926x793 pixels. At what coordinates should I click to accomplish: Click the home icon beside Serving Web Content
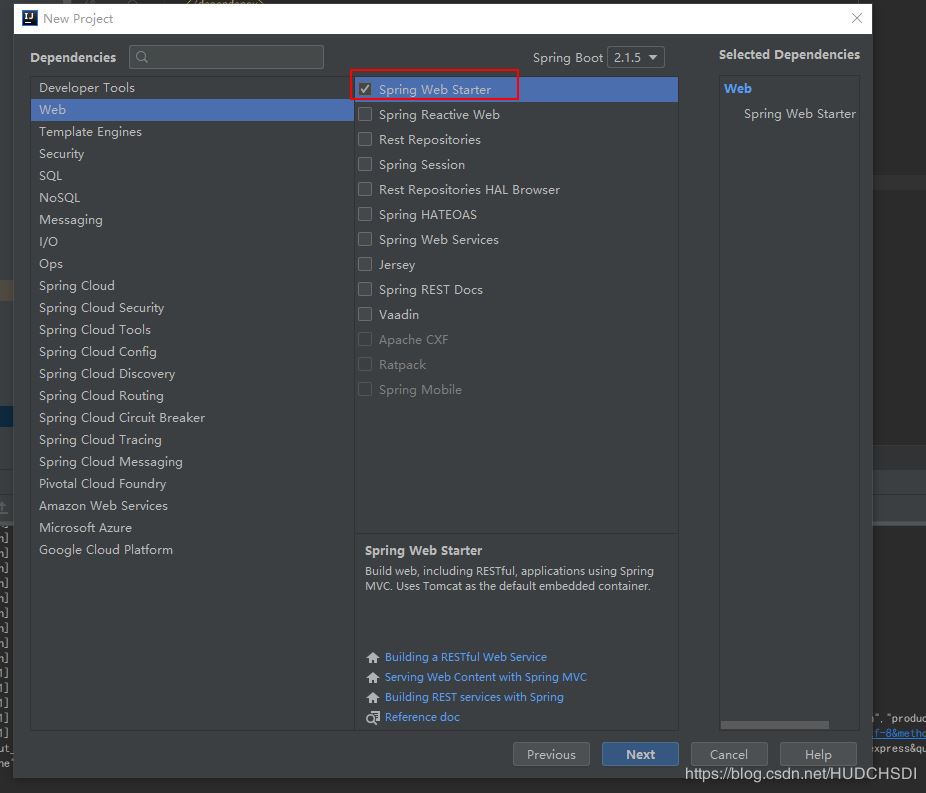(373, 677)
